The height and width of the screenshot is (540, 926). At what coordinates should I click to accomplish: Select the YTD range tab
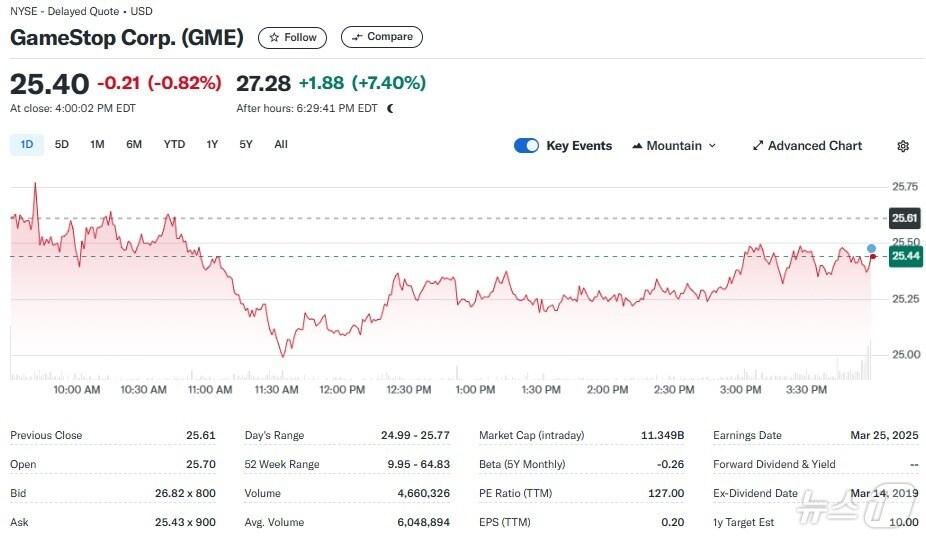click(174, 144)
